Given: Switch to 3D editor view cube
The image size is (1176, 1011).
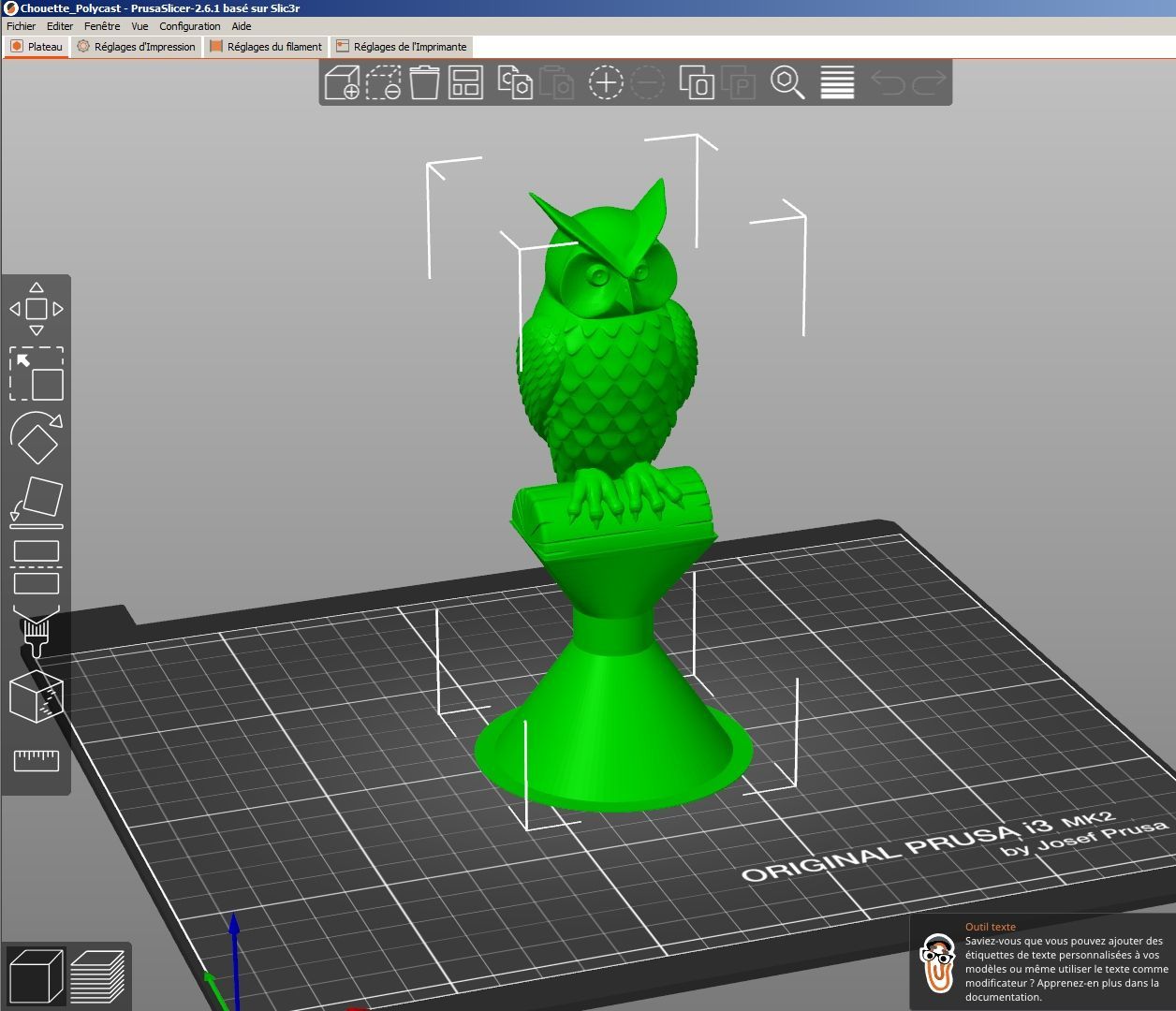Looking at the screenshot, I should click(36, 975).
